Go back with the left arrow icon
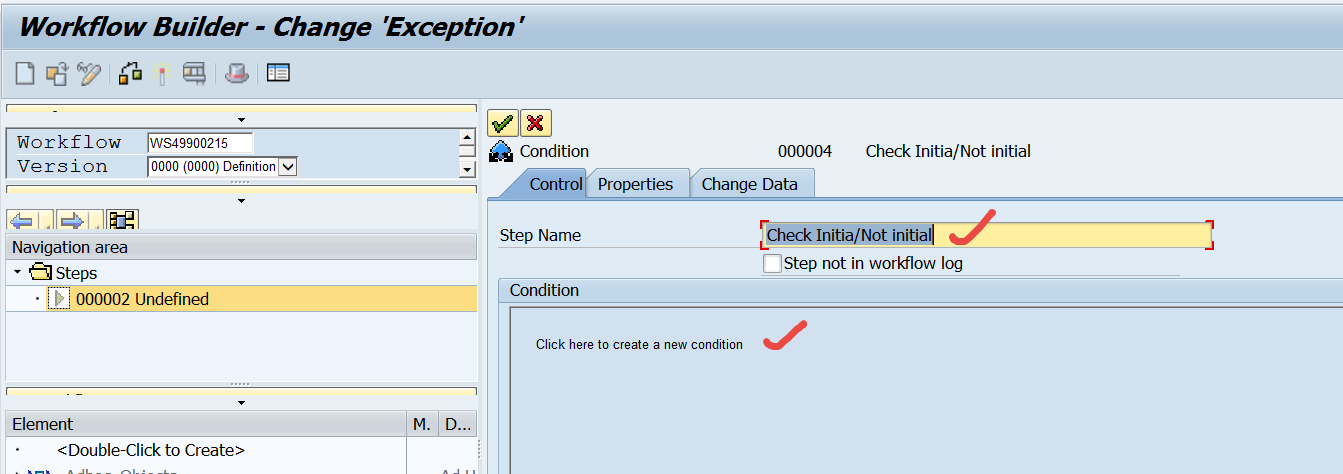The height and width of the screenshot is (474, 1343). point(21,220)
